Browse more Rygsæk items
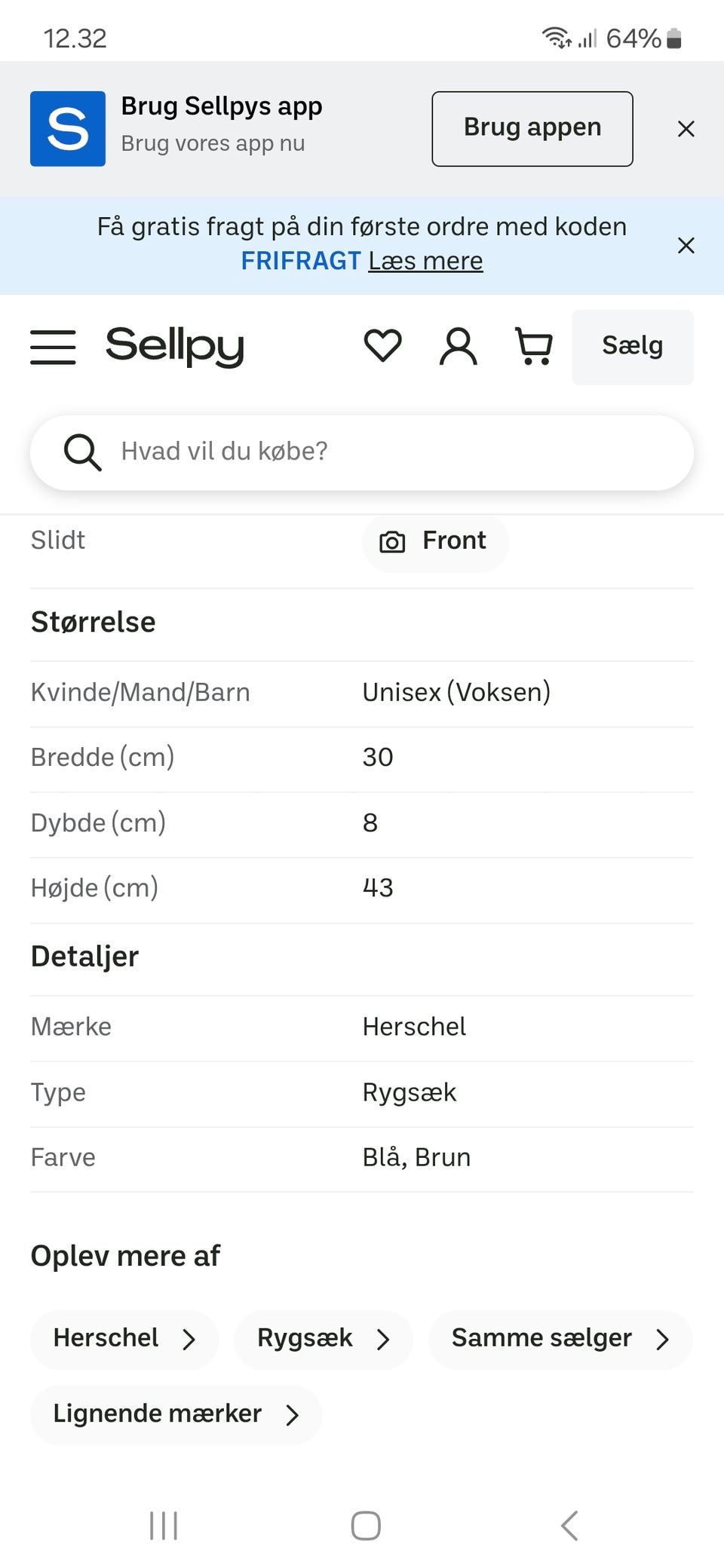The image size is (724, 1568). pyautogui.click(x=324, y=1338)
